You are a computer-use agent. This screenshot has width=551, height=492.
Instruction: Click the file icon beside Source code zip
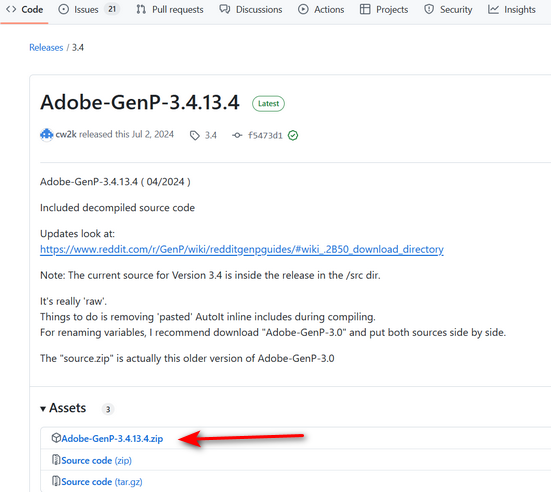pos(56,460)
